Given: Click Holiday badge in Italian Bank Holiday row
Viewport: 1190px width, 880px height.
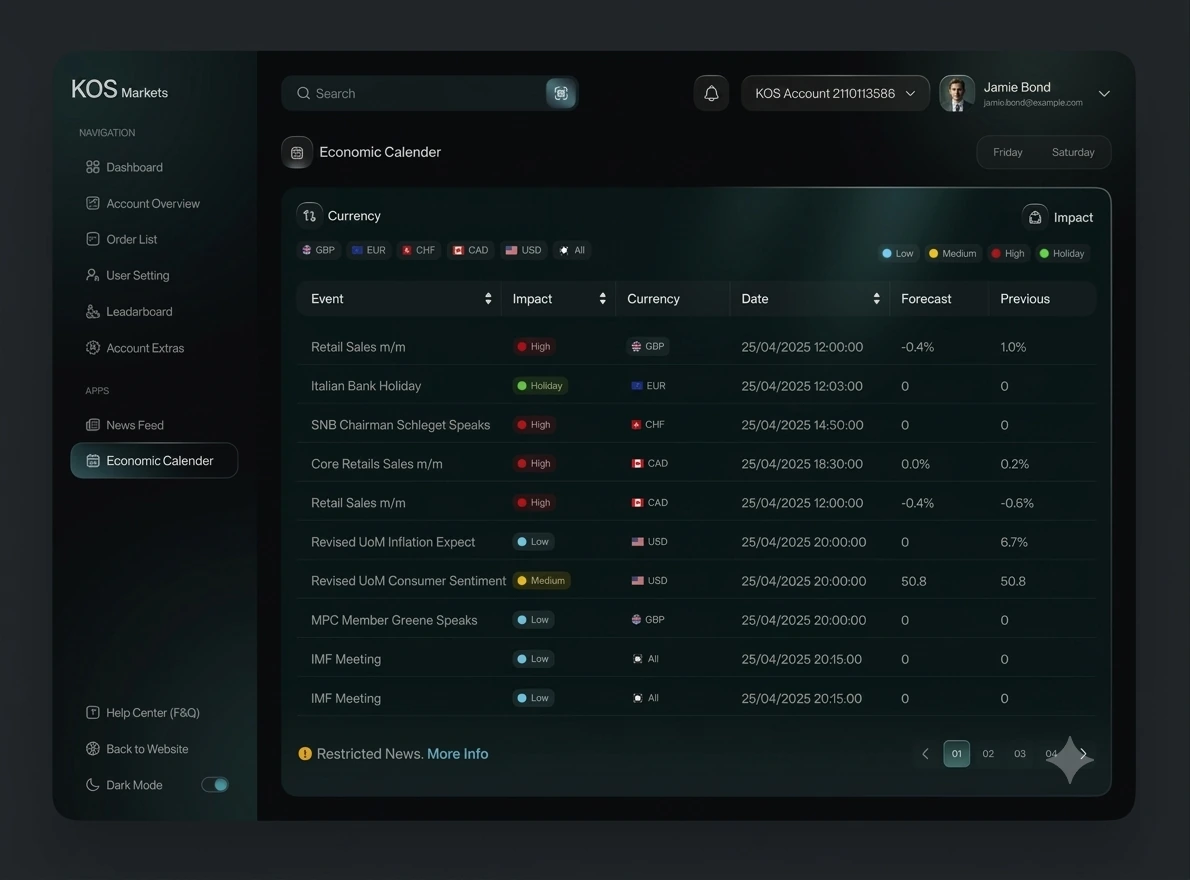Looking at the screenshot, I should pyautogui.click(x=540, y=386).
